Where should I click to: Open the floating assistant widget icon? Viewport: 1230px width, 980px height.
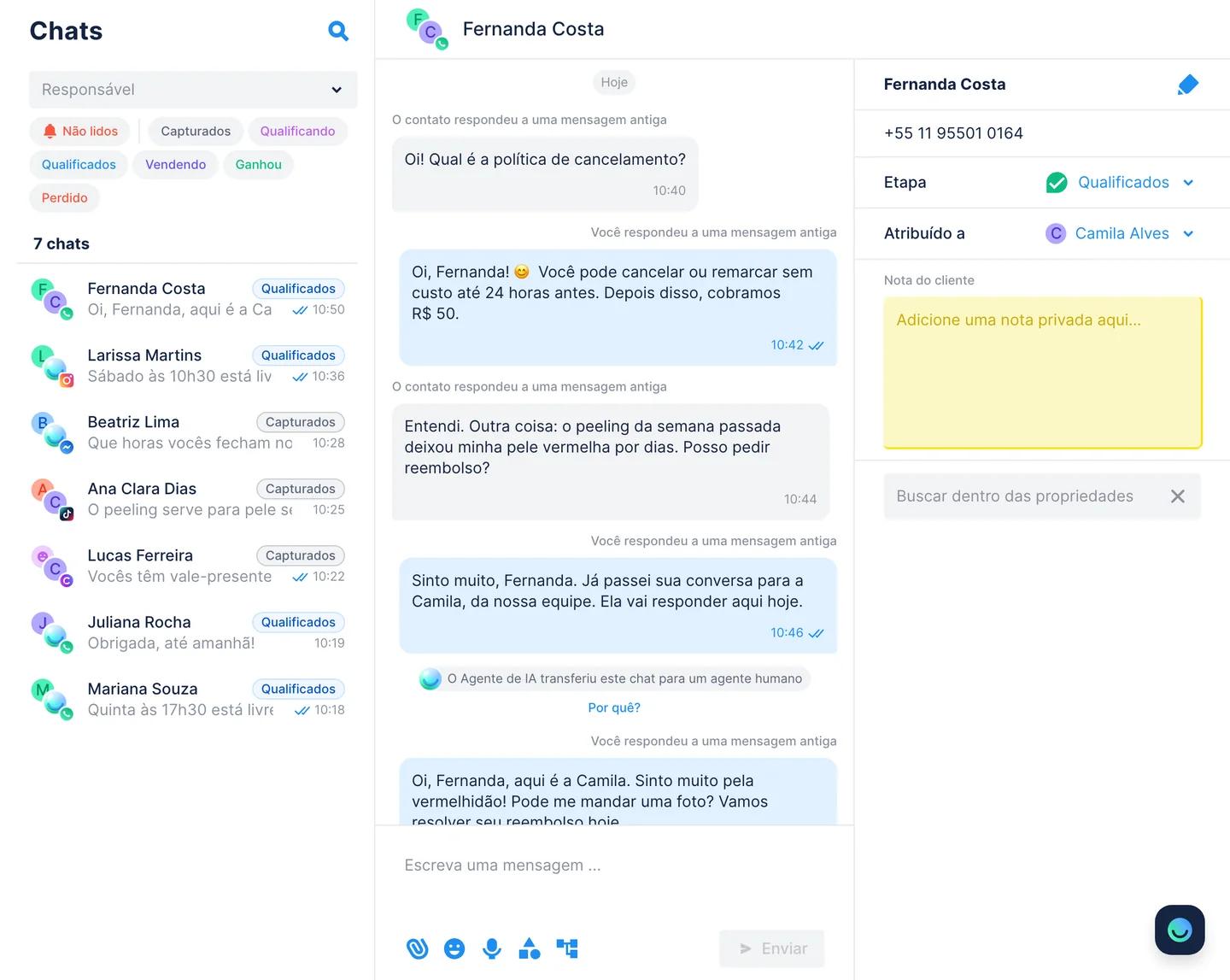pos(1180,930)
